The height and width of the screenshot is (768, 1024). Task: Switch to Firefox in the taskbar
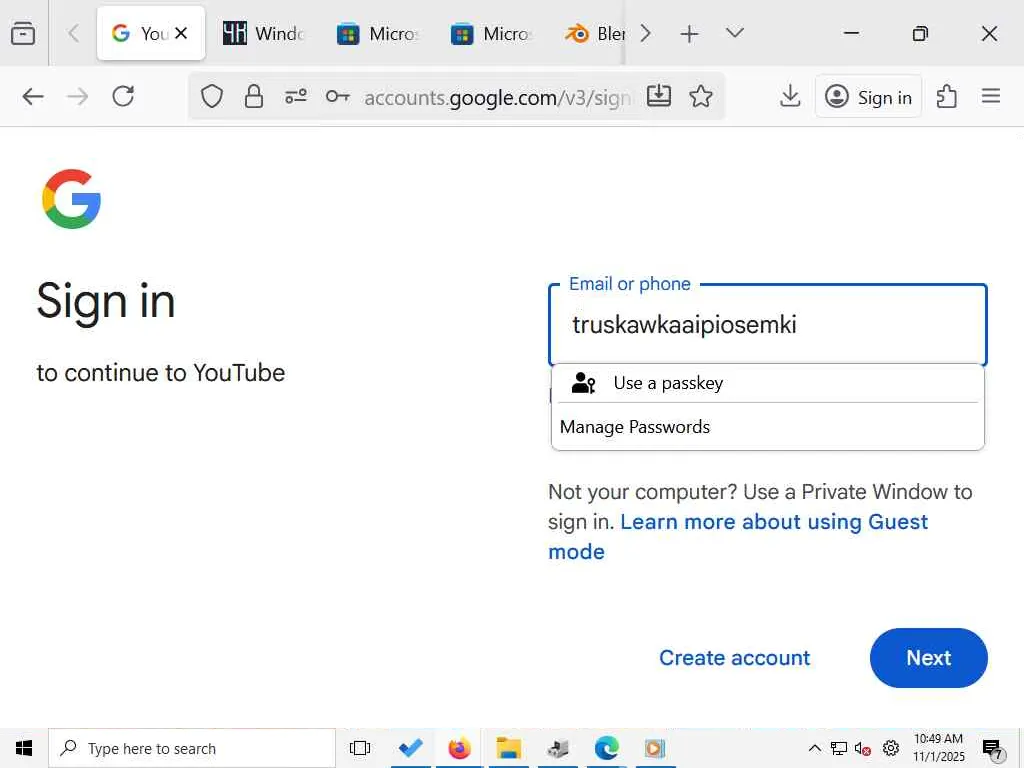(460, 748)
